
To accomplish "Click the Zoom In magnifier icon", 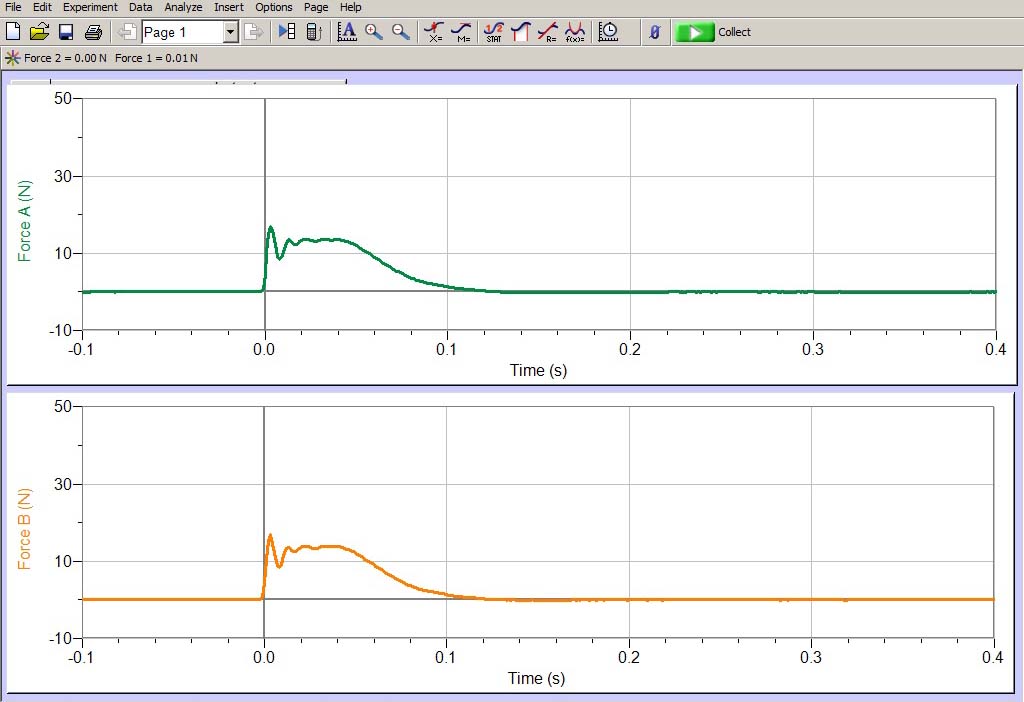I will pos(374,32).
